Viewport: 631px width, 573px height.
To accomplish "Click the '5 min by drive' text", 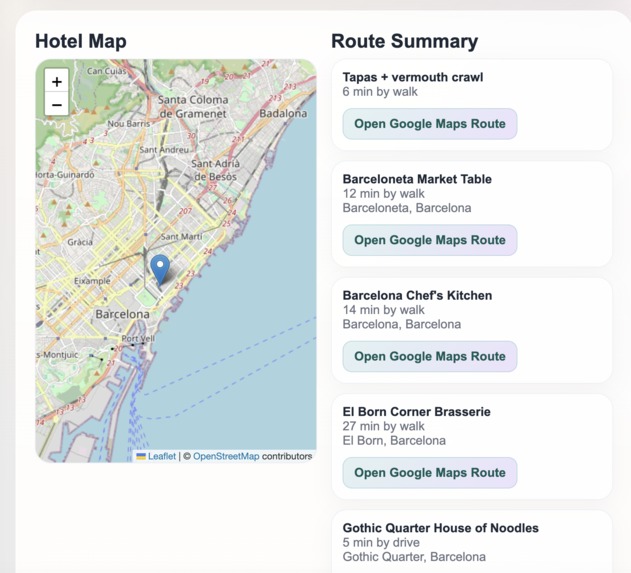I will tap(381, 542).
